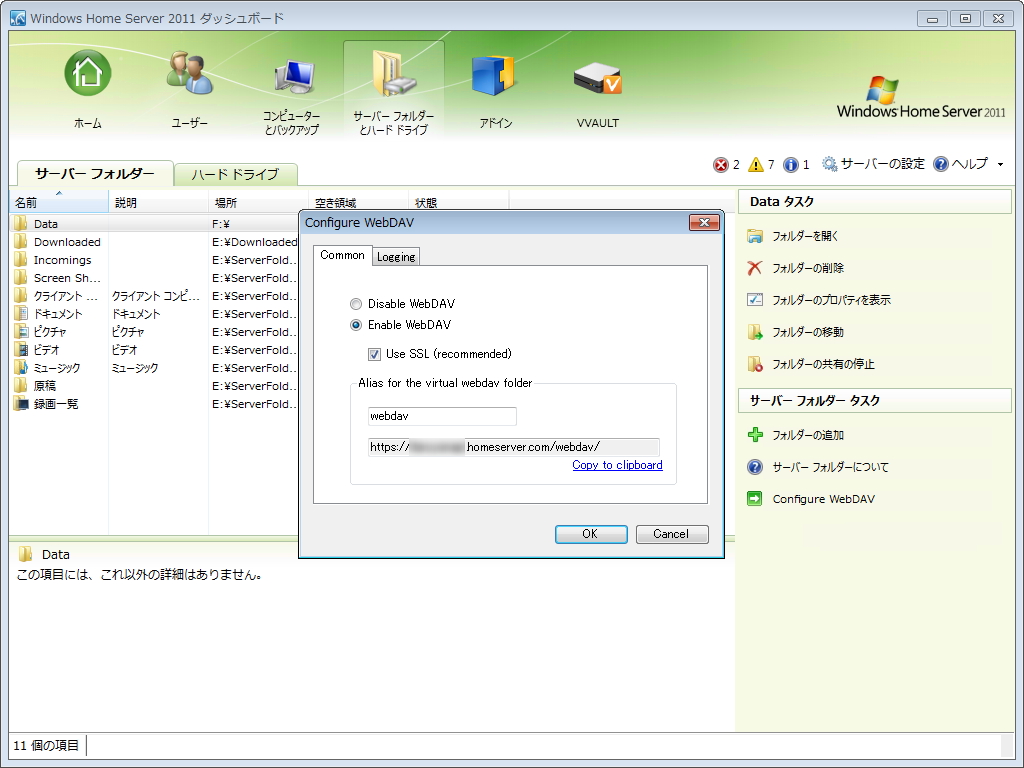Open the アドイン icon
Screen dimensions: 1024x768
point(492,73)
